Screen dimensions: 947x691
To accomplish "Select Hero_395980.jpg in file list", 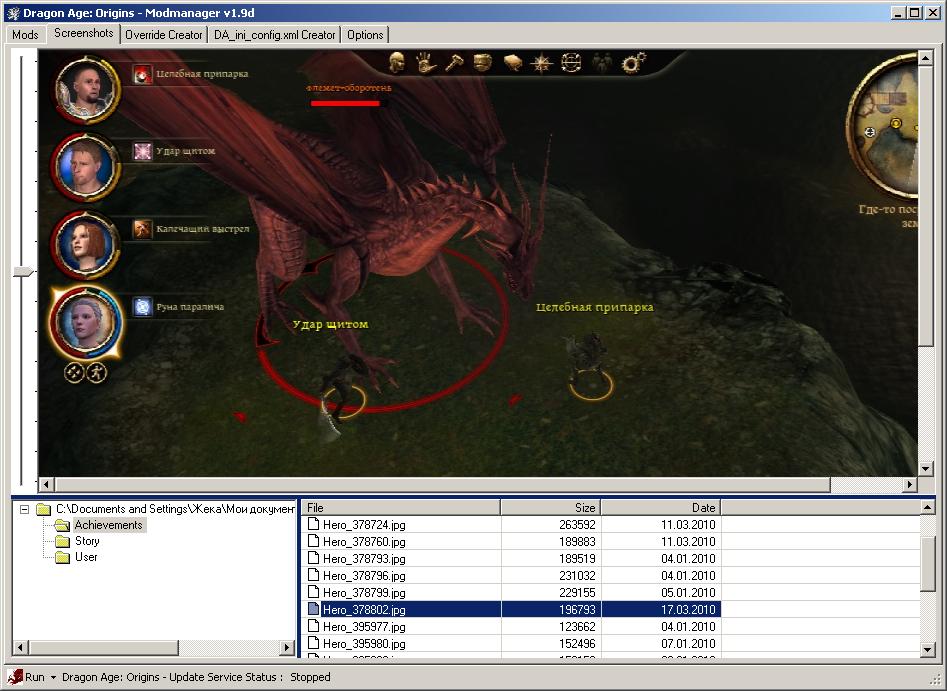I will click(364, 643).
